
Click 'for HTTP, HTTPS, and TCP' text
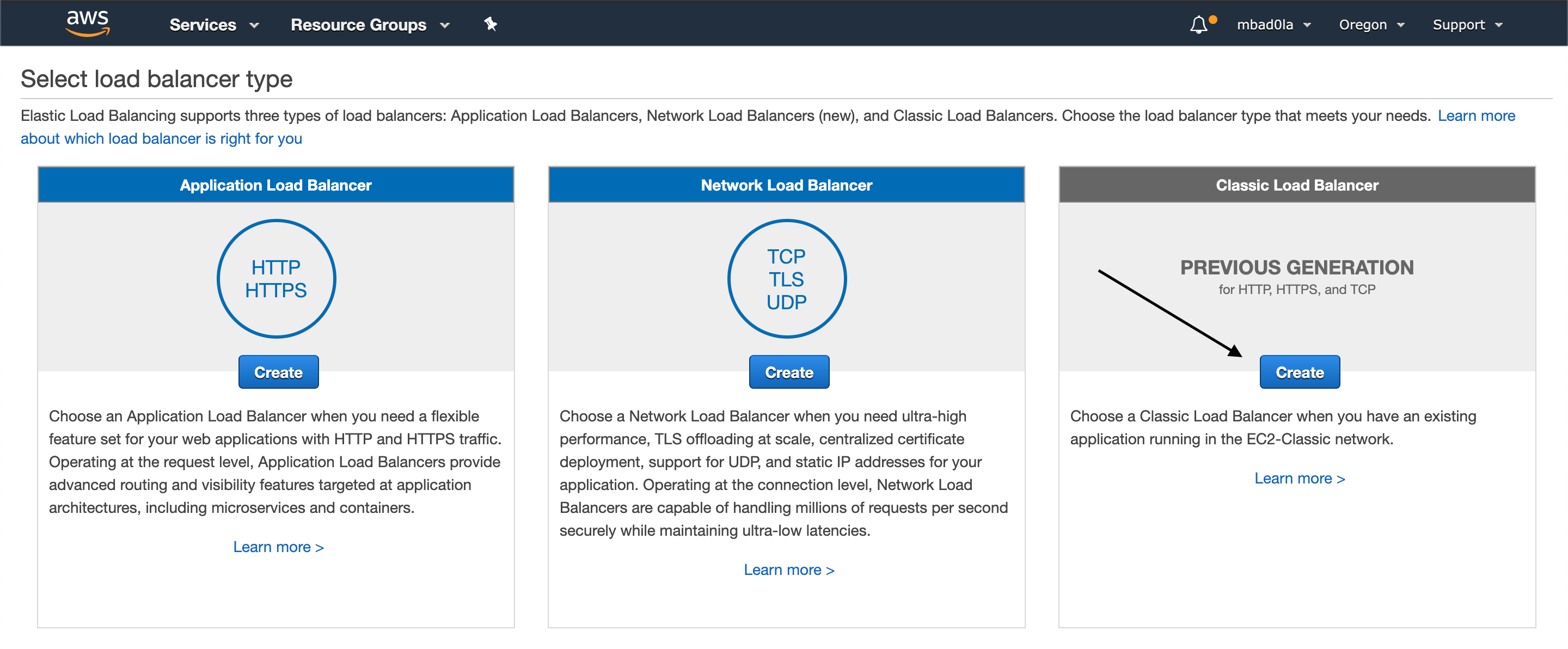point(1297,290)
